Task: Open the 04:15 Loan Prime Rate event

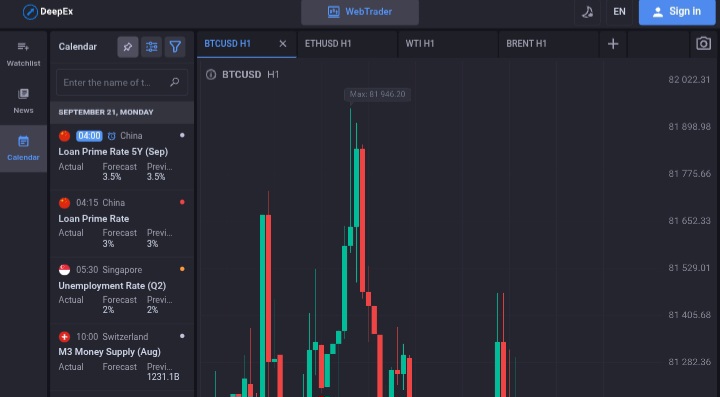Action: (x=122, y=224)
